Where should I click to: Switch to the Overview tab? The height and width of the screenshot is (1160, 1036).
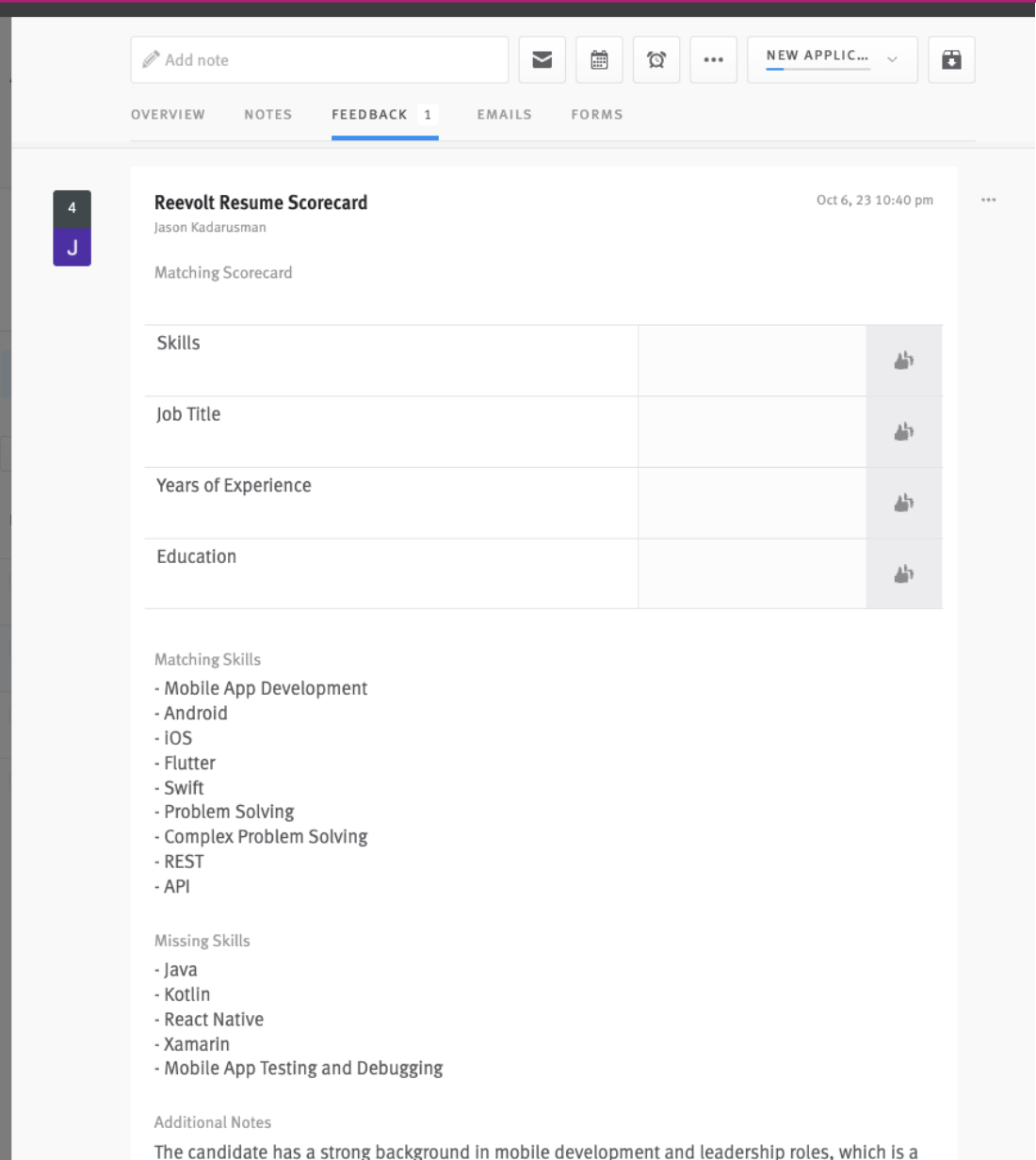click(x=168, y=115)
